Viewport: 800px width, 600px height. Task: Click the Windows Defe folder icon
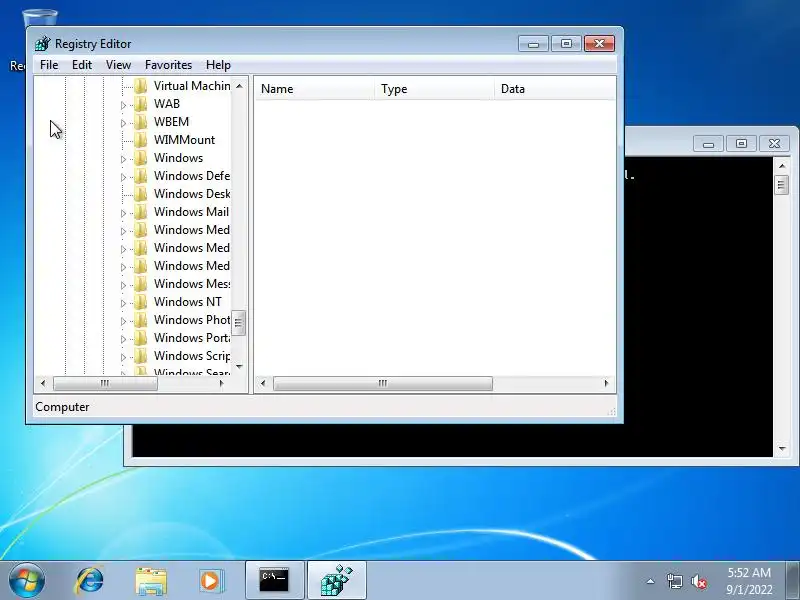[141, 176]
